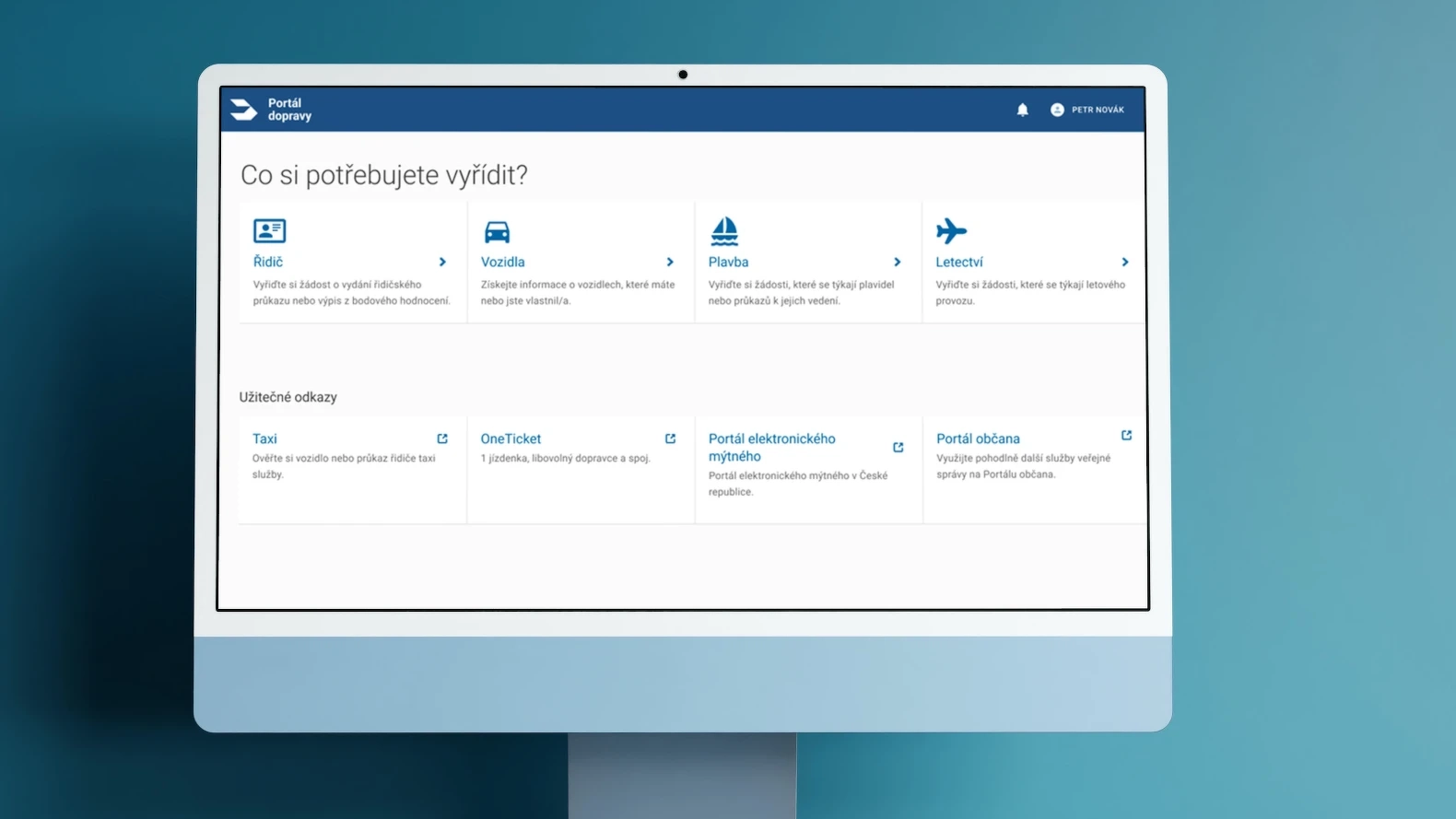Click the sailboat icon for Plavba
Viewport: 1456px width, 819px height.
(x=724, y=230)
